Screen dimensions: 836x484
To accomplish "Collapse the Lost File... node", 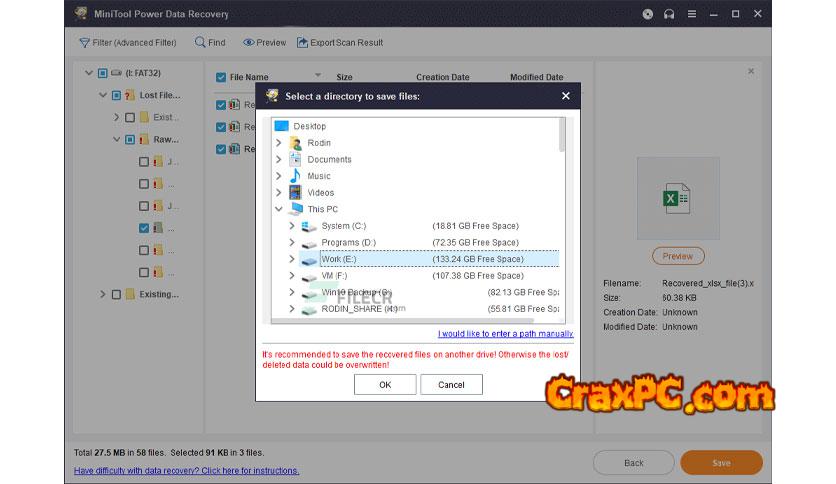I will (x=102, y=95).
